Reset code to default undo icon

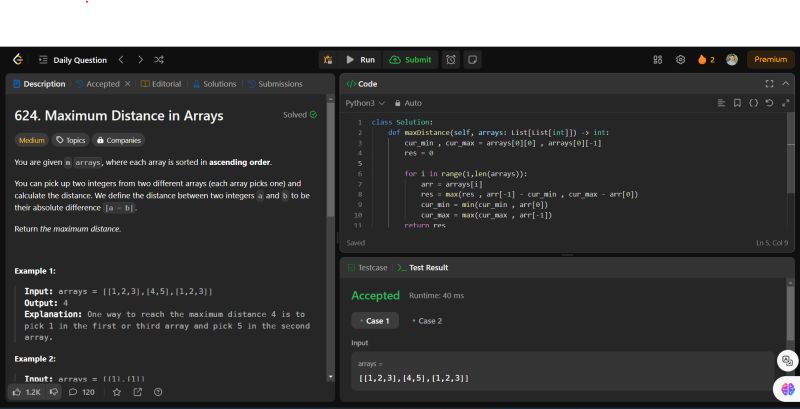coord(769,103)
